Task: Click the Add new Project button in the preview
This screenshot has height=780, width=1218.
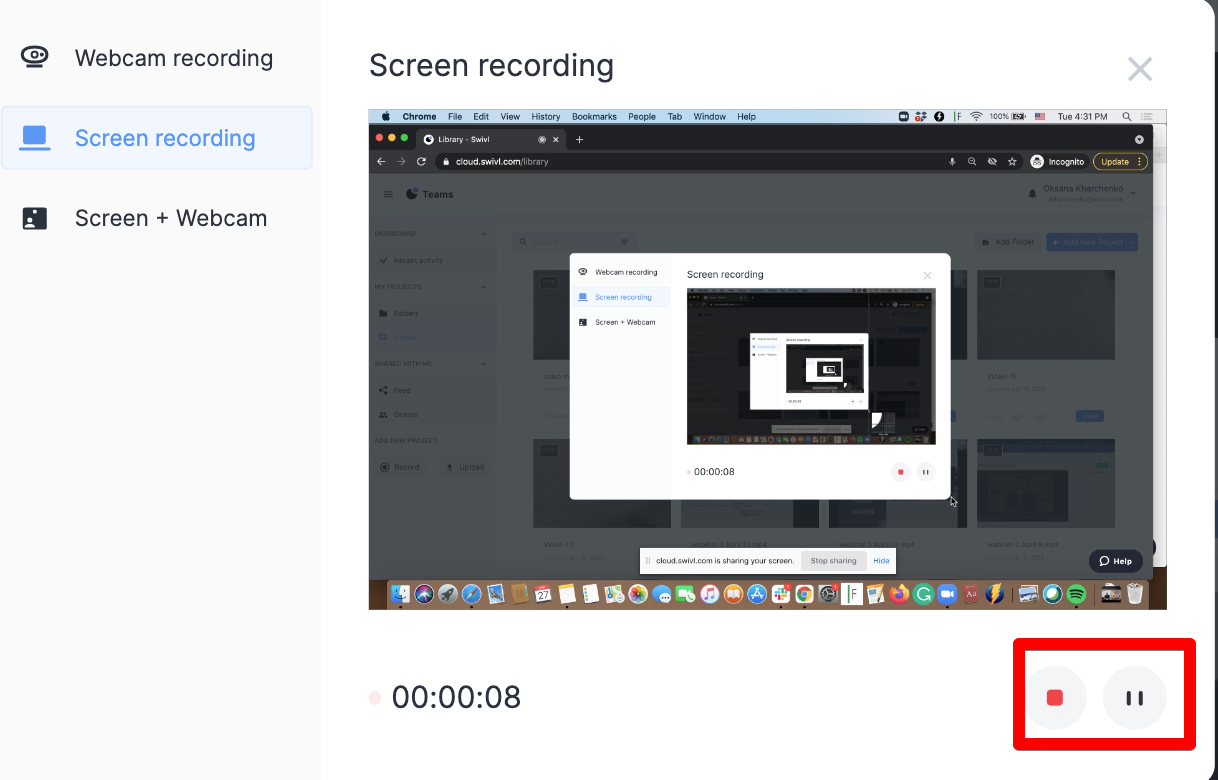Action: point(1092,242)
